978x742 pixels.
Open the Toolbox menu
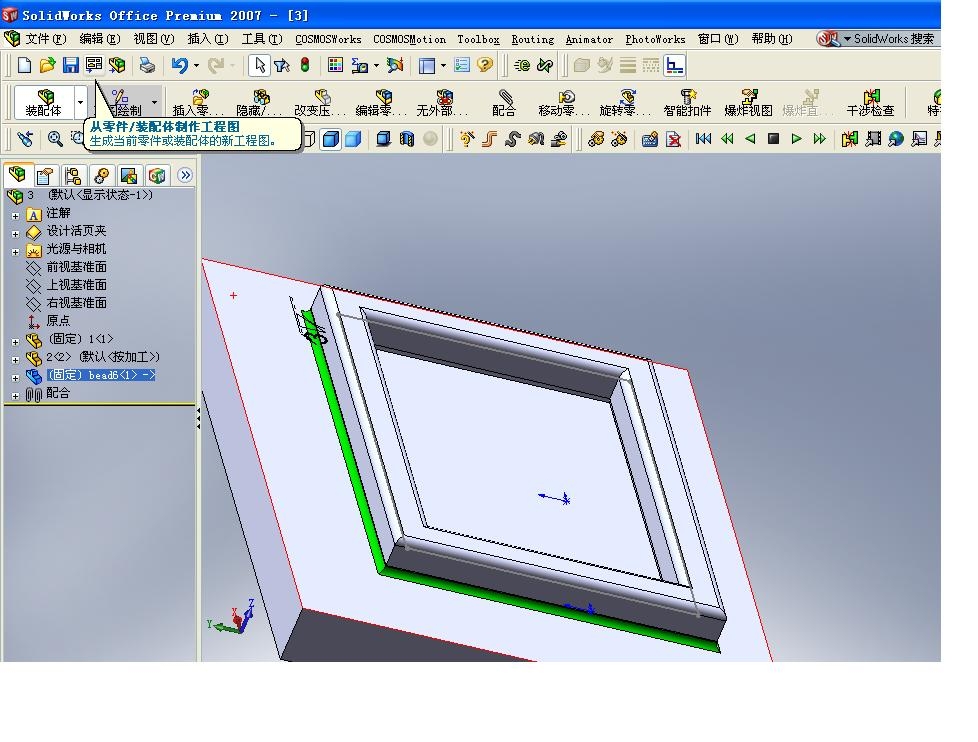coord(478,39)
